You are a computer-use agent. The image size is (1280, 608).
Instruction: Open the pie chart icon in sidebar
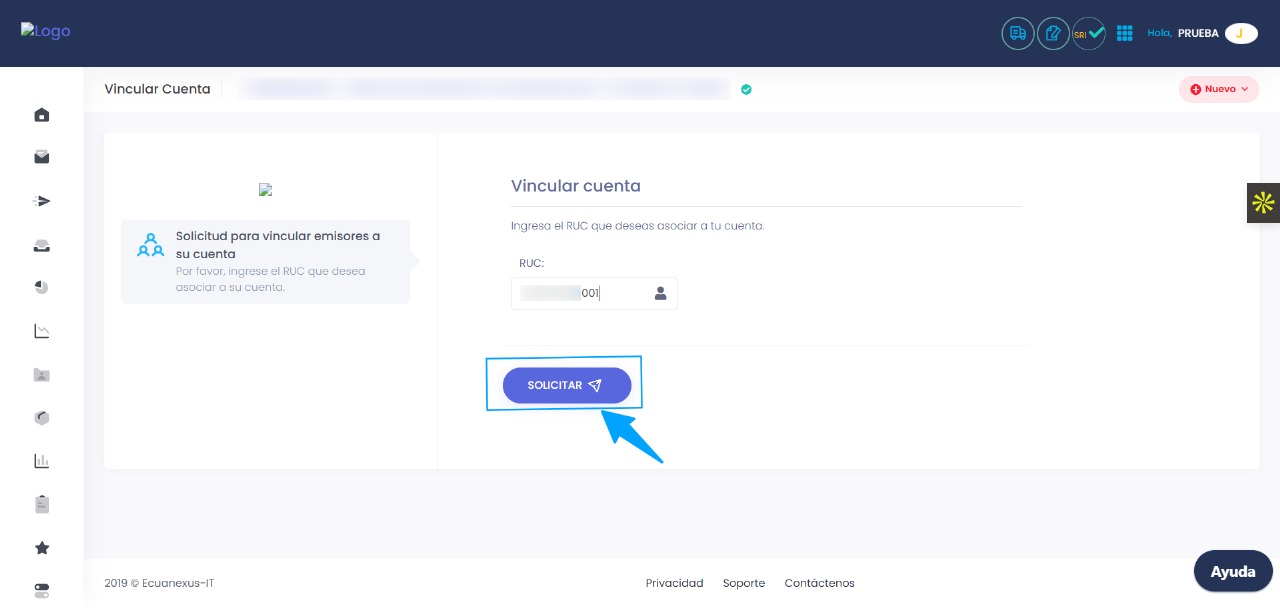click(42, 287)
